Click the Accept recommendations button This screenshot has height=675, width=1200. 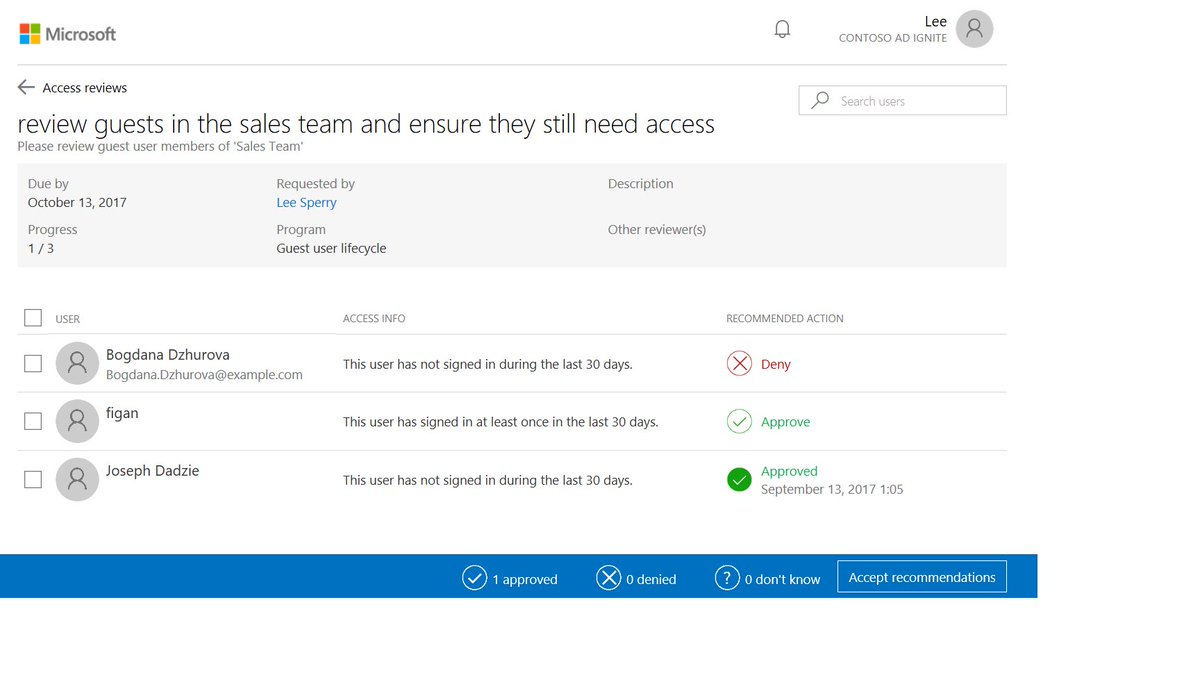pos(921,576)
